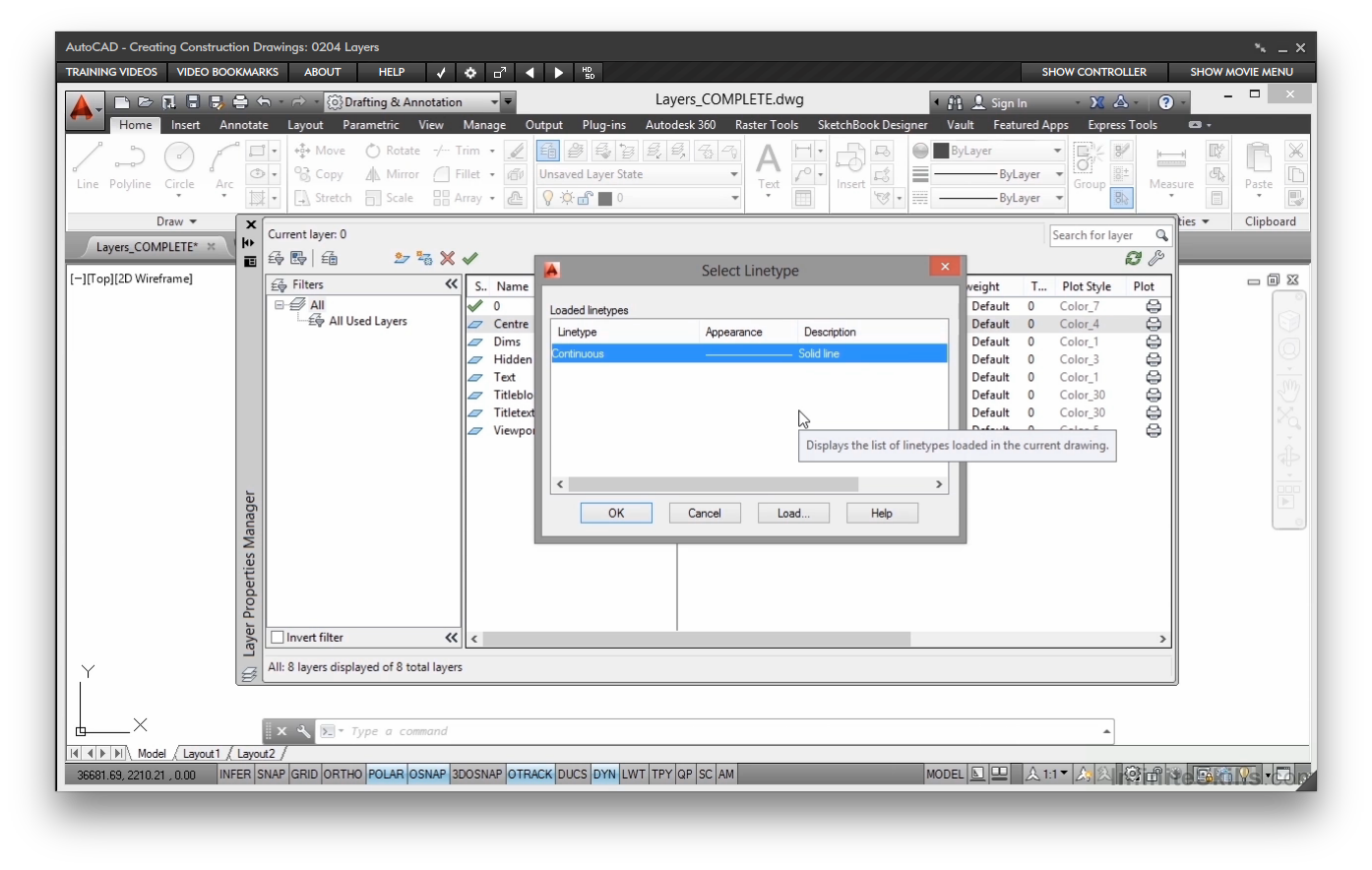Screen dimensions: 1372x870
Task: Open the Annotate ribbon tab
Action: point(243,125)
